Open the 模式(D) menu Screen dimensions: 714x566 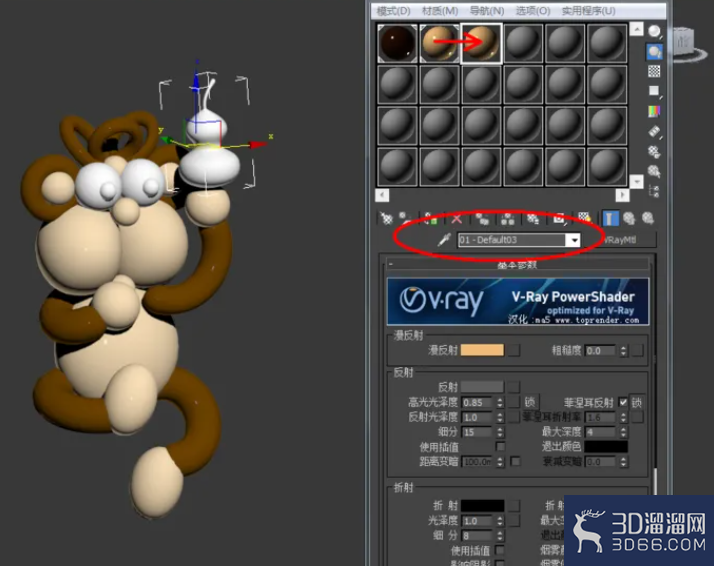click(x=393, y=10)
